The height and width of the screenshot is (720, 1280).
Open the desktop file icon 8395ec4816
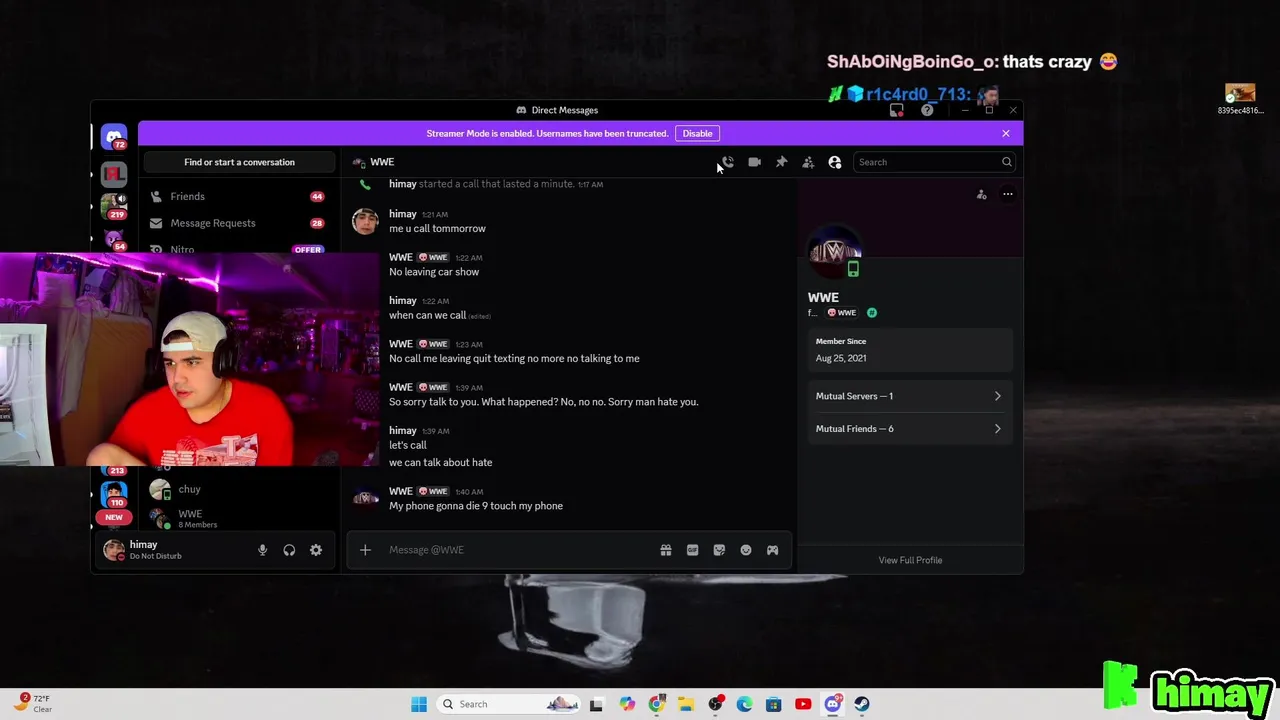click(x=1240, y=100)
